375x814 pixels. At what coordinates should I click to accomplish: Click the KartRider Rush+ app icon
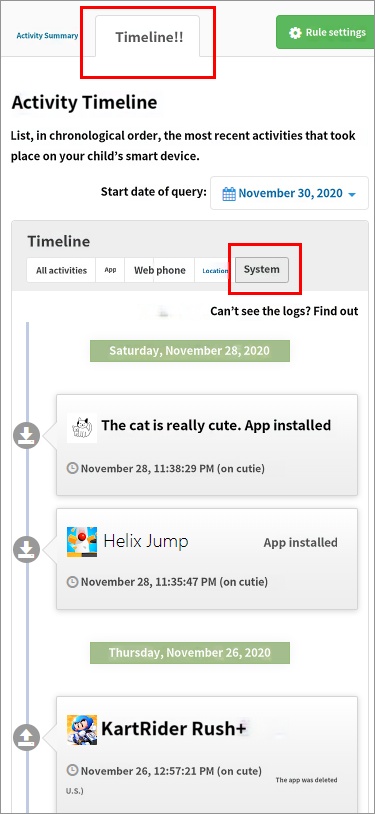coord(82,730)
